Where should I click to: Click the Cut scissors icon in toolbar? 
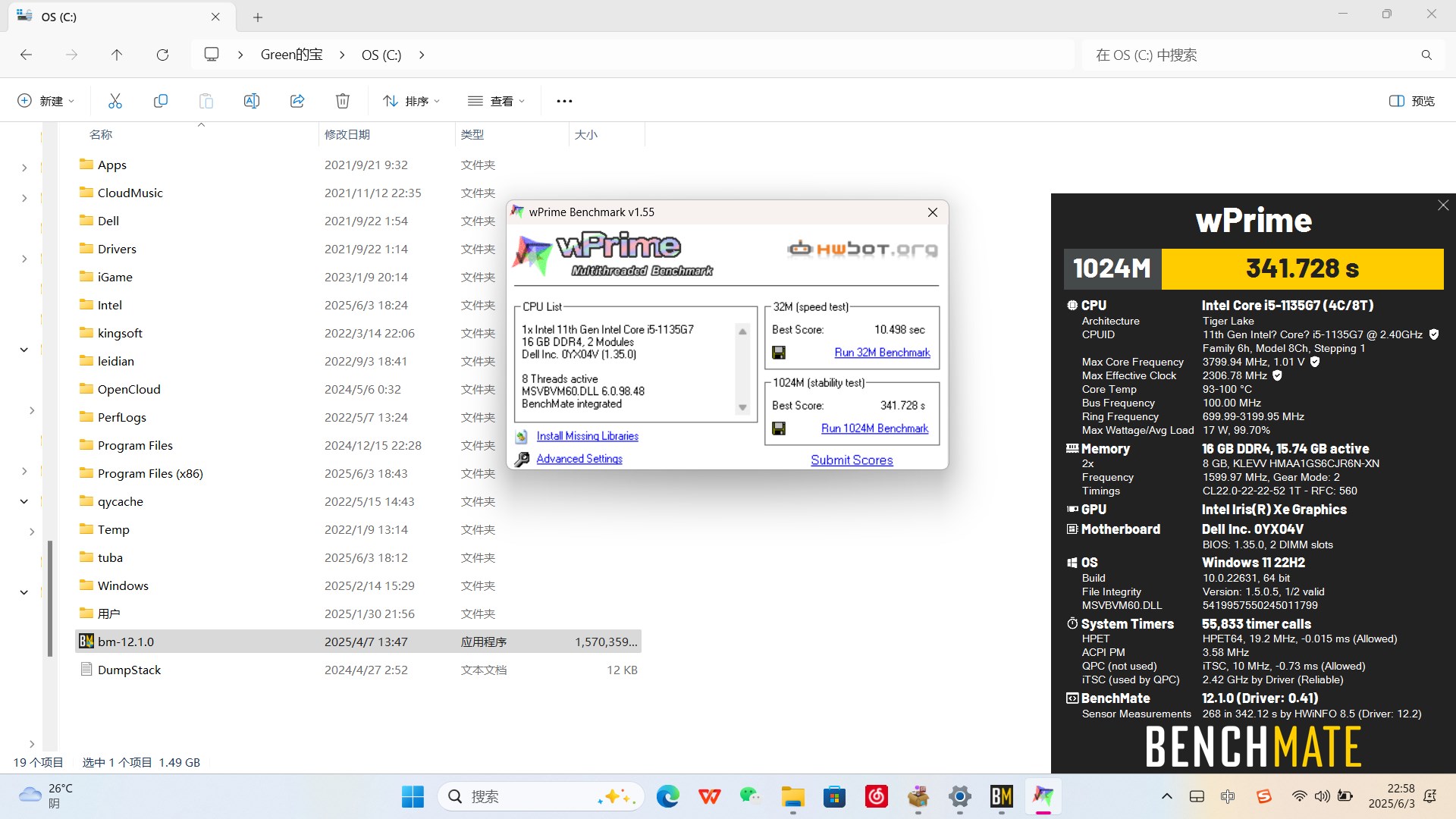115,101
